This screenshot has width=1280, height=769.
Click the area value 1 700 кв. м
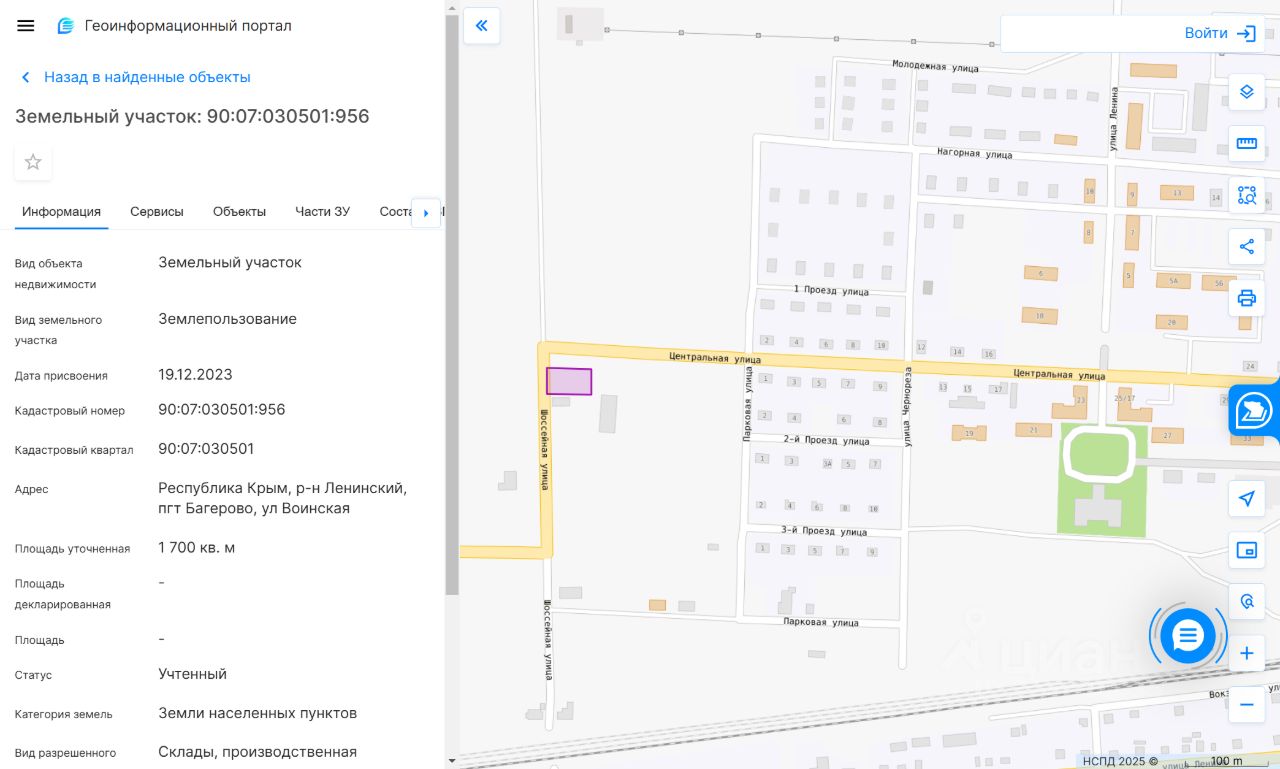197,548
